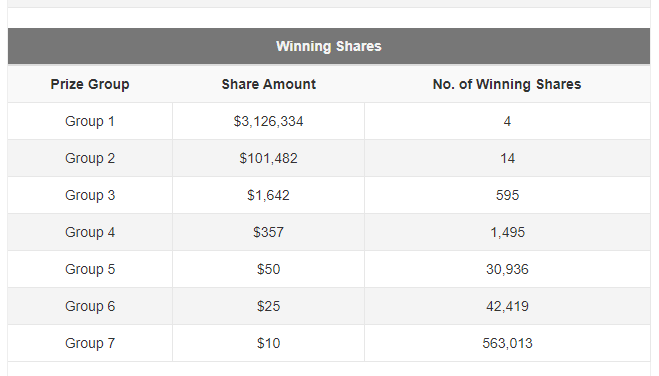Click the Group 4 row label
659x376 pixels.
pos(90,232)
